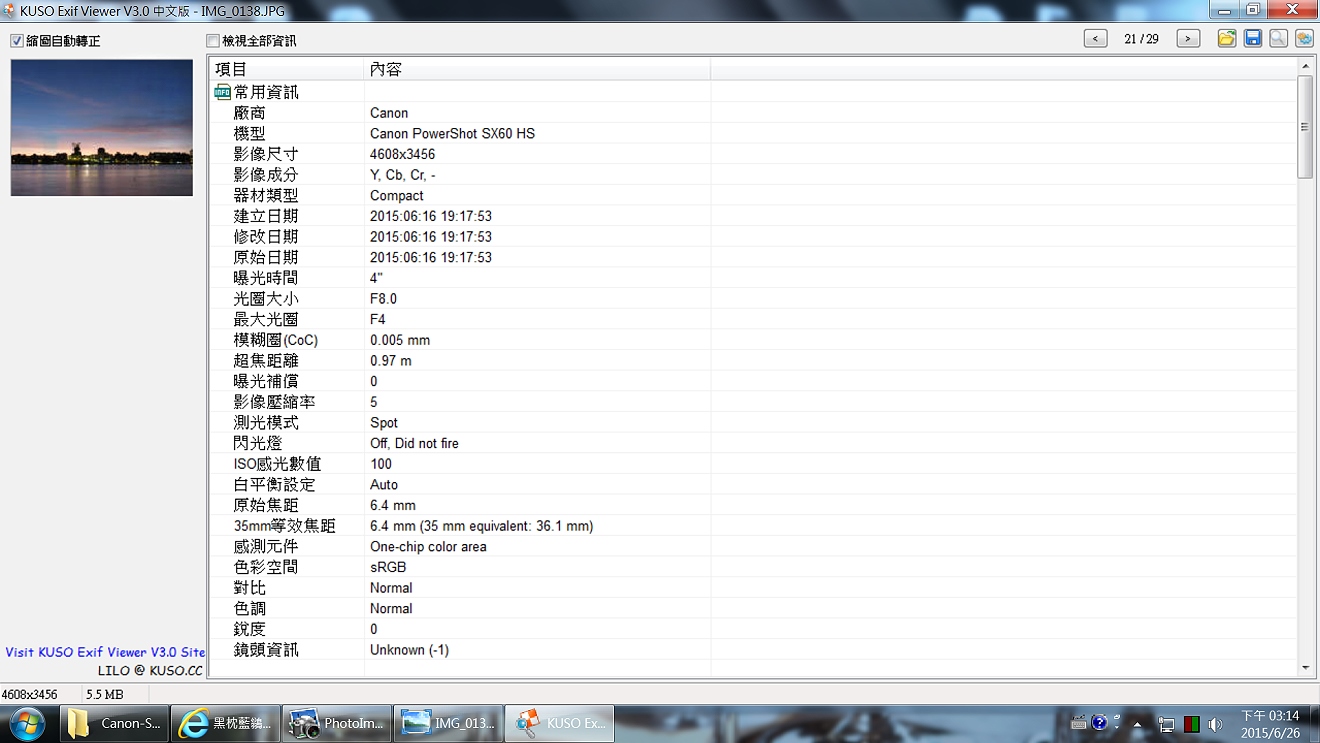Image resolution: width=1320 pixels, height=743 pixels.
Task: Click the LILO @ KUSO.CC link
Action: coord(150,670)
